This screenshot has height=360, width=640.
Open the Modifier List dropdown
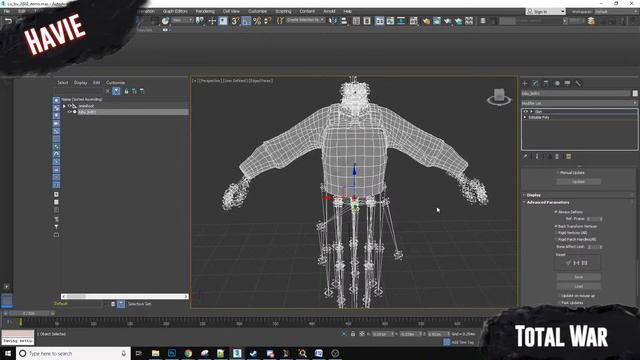pyautogui.click(x=579, y=103)
